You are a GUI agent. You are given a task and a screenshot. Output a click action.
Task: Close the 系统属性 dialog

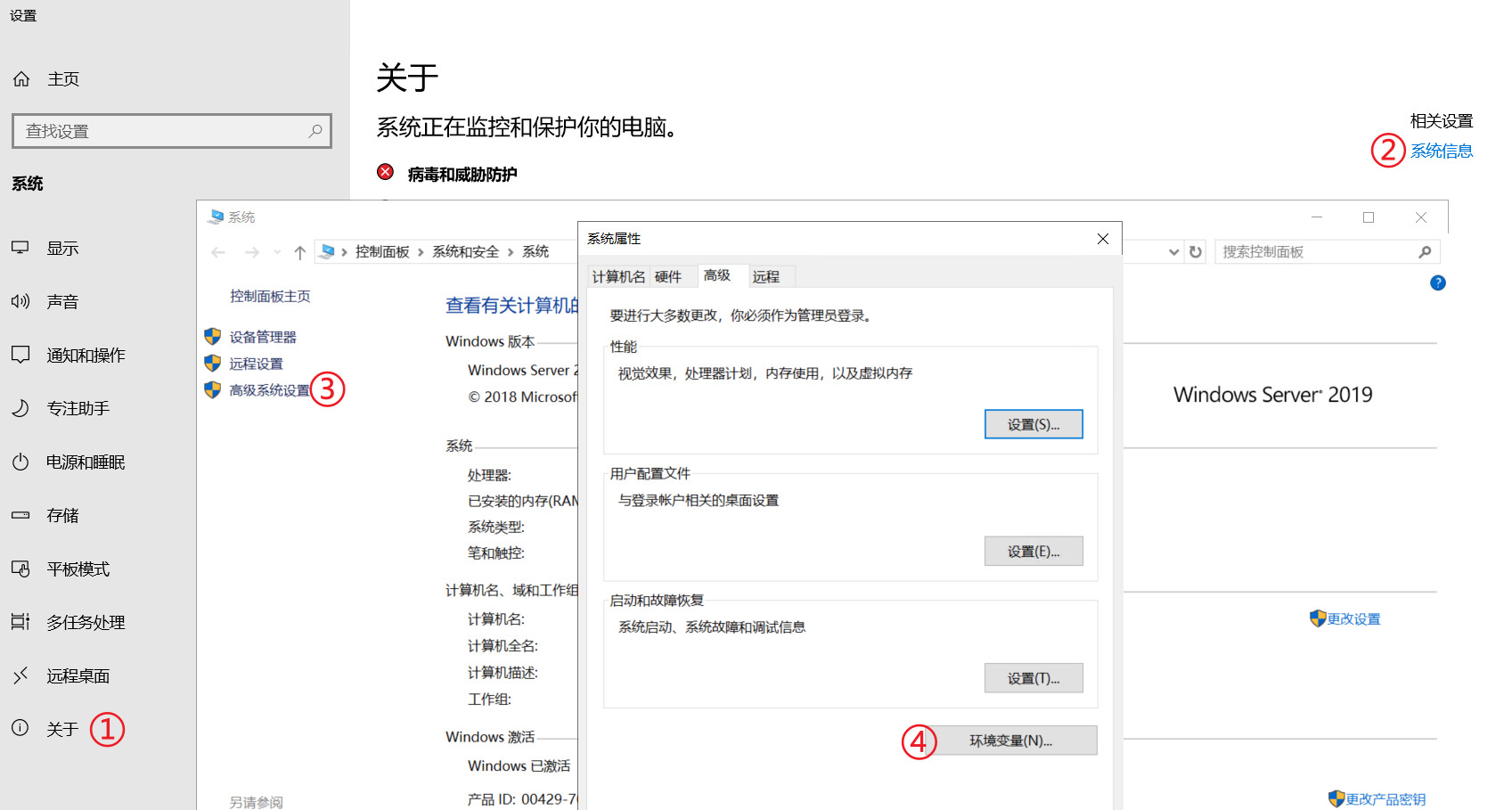click(x=1103, y=239)
